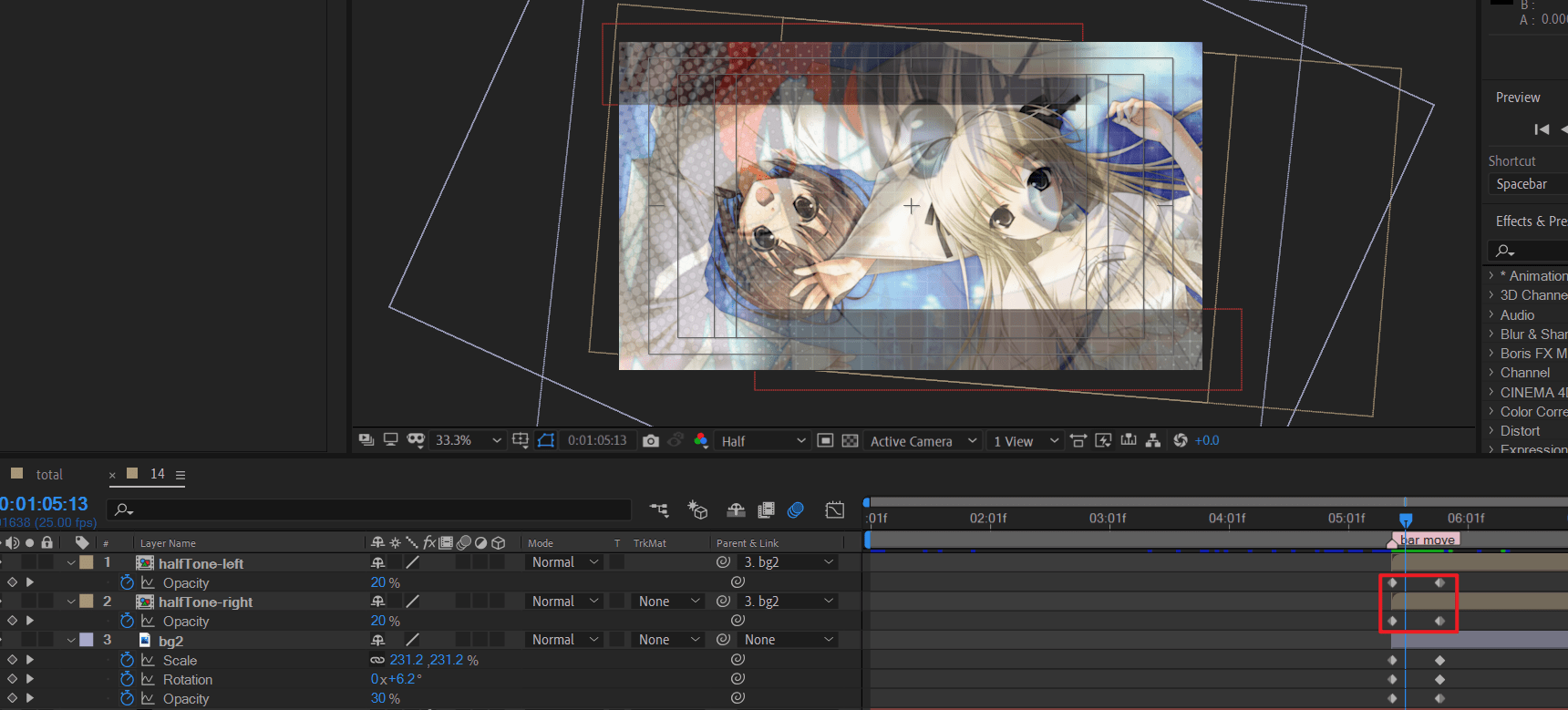The height and width of the screenshot is (710, 1568).
Task: Open the 1 View layout dropdown
Action: pos(1026,440)
